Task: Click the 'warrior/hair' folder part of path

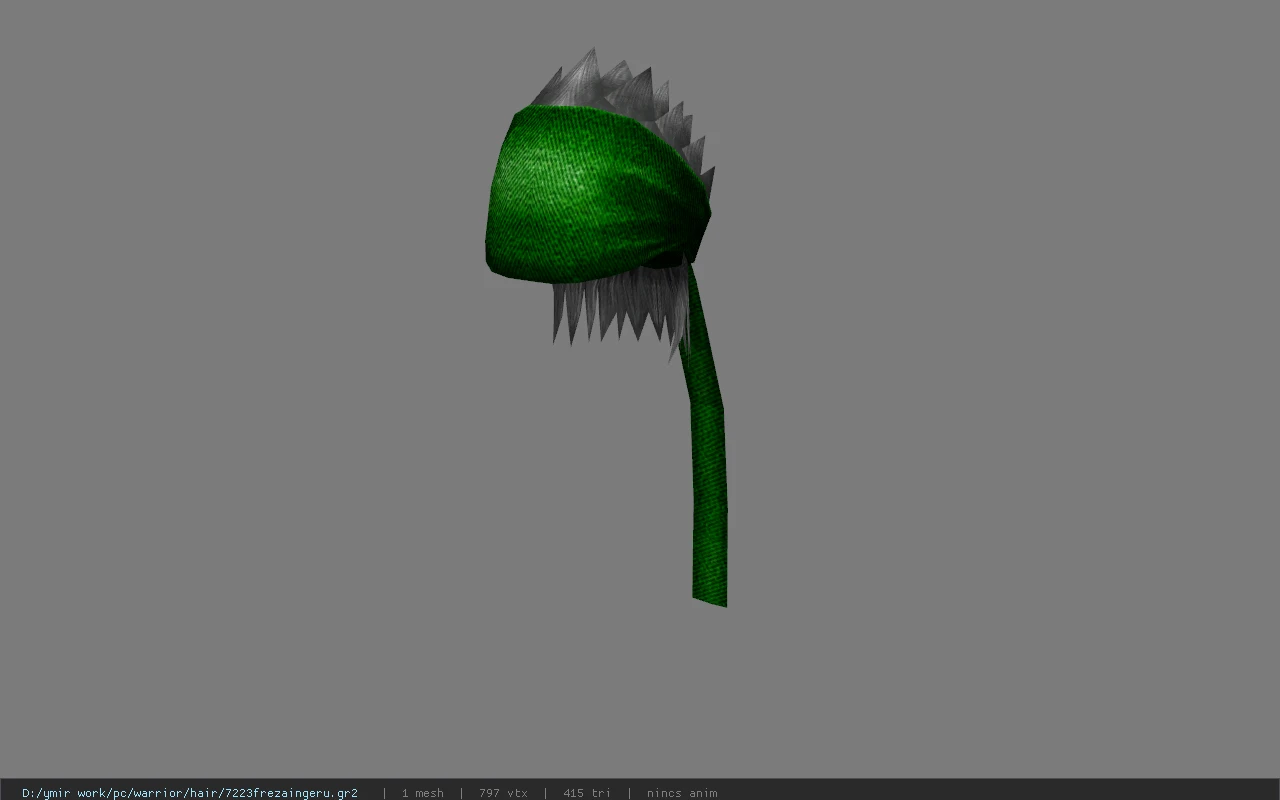Action: click(x=170, y=793)
